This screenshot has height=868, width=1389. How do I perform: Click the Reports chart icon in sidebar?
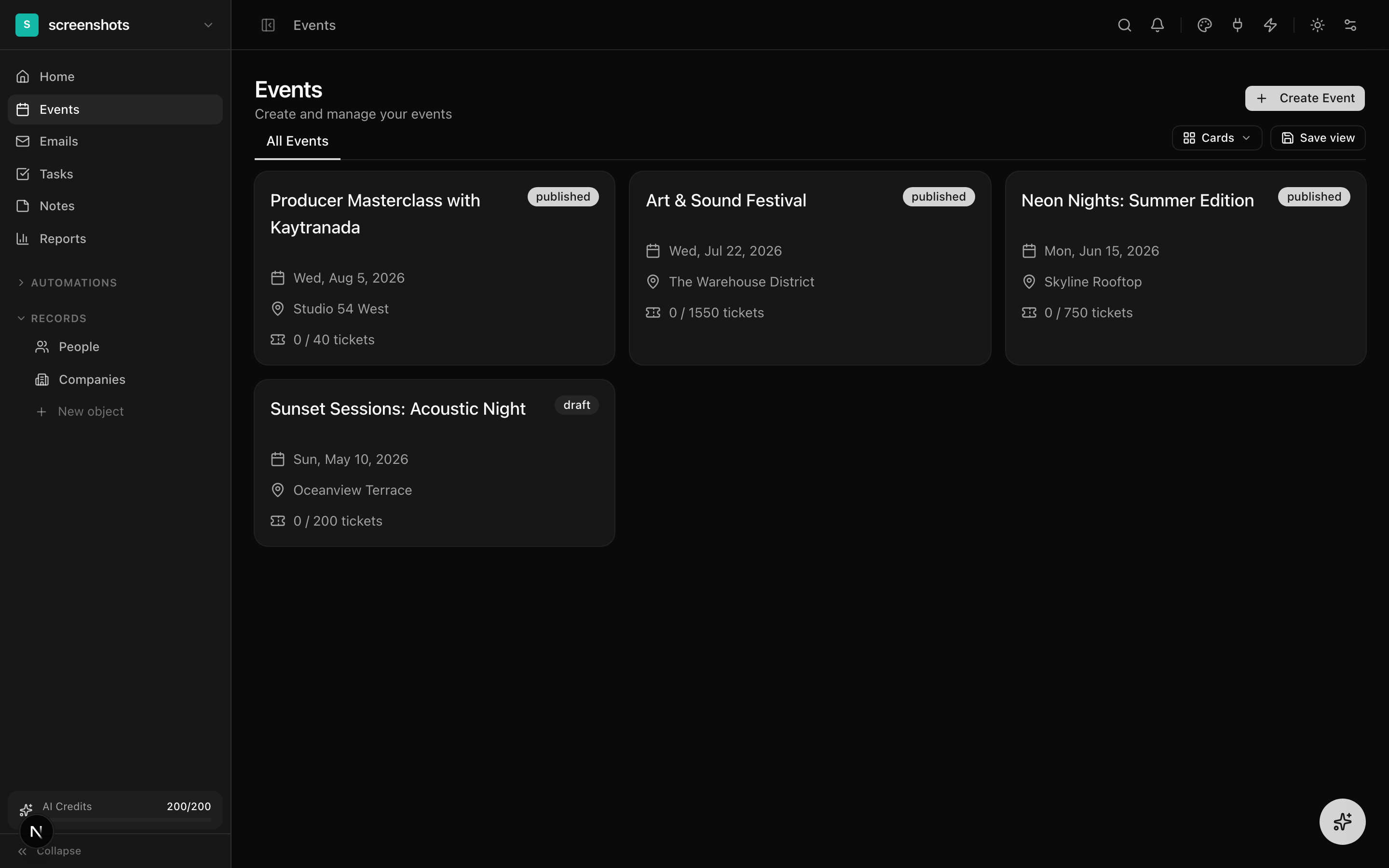tap(23, 239)
